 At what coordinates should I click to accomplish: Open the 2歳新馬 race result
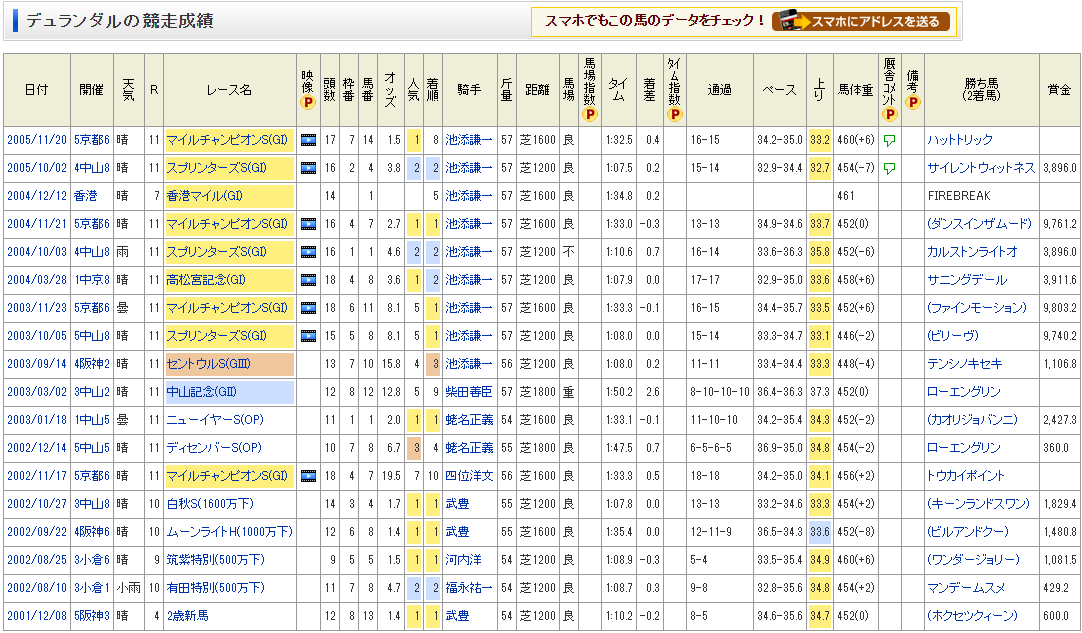(188, 616)
